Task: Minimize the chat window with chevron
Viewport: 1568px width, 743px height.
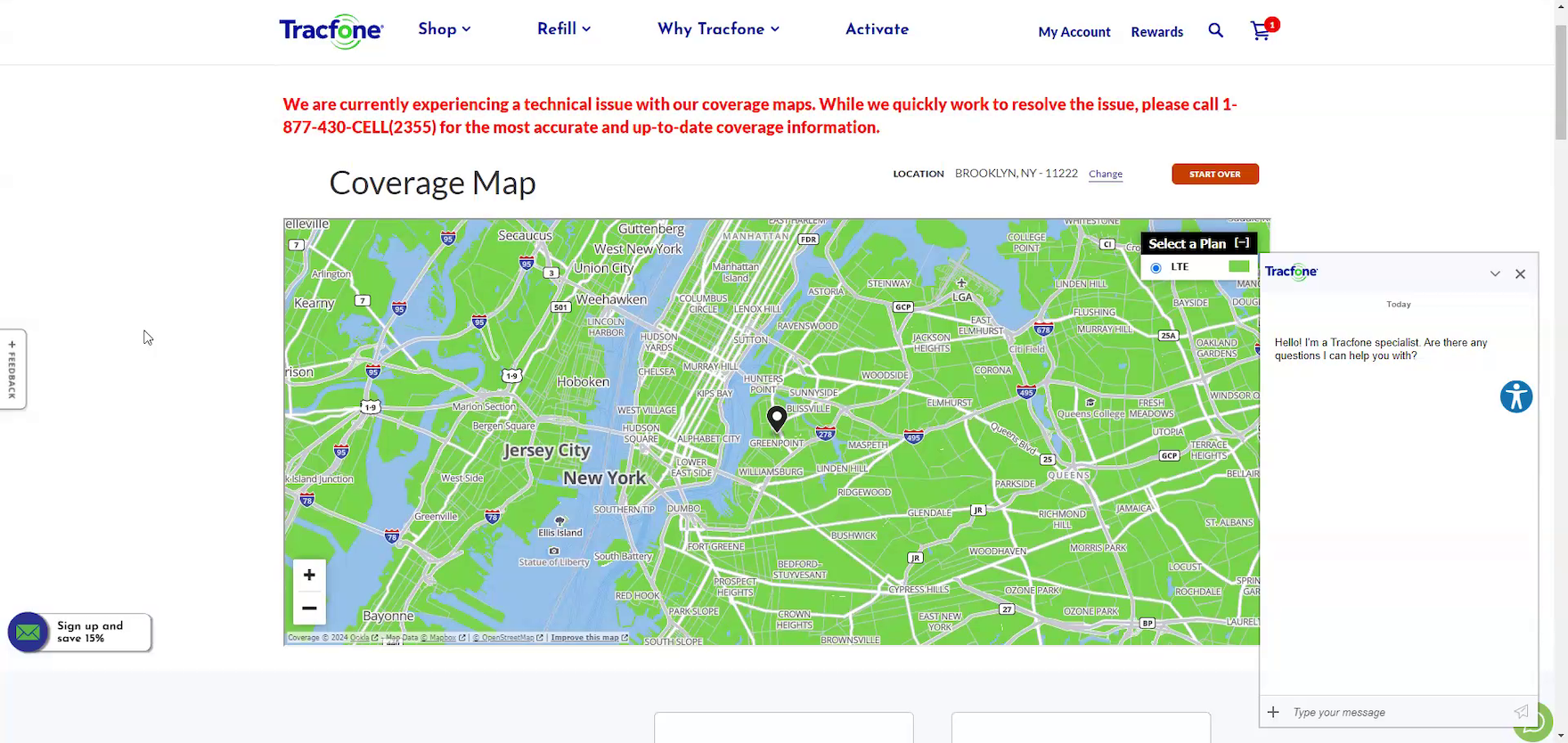Action: click(x=1495, y=274)
